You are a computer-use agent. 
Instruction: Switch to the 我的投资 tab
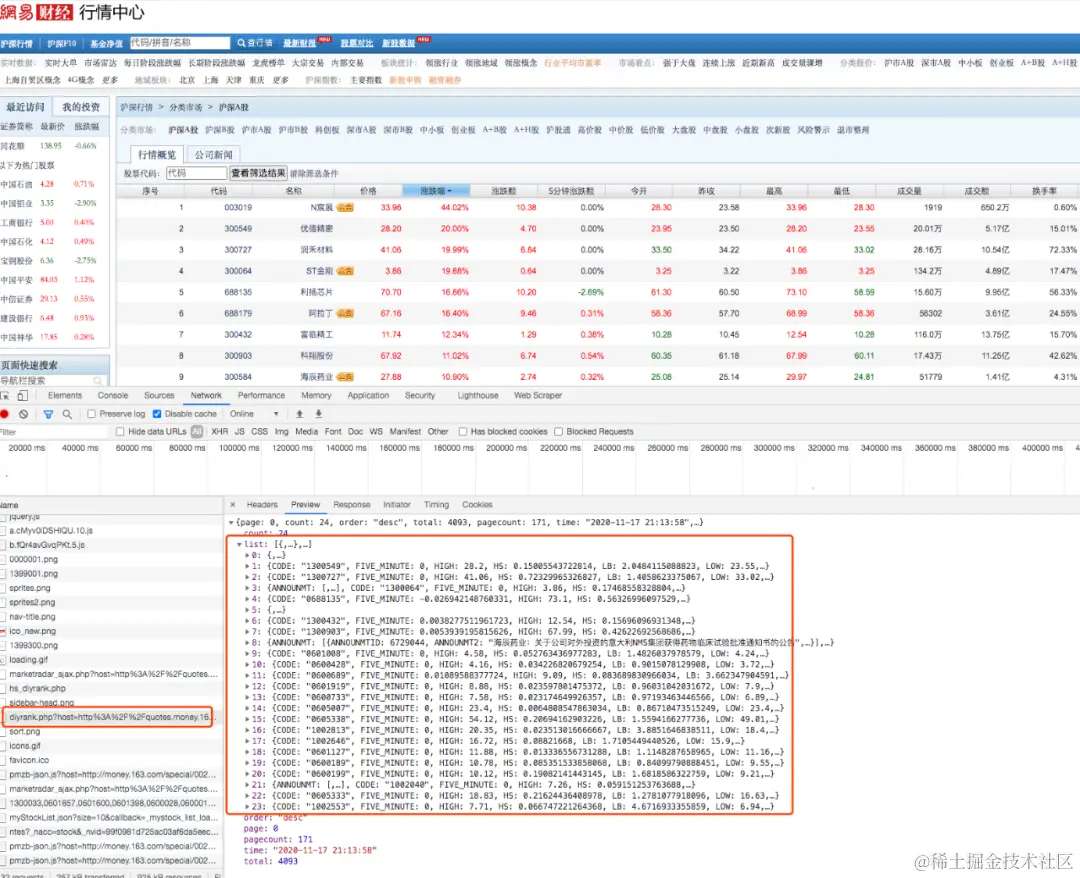[x=81, y=107]
